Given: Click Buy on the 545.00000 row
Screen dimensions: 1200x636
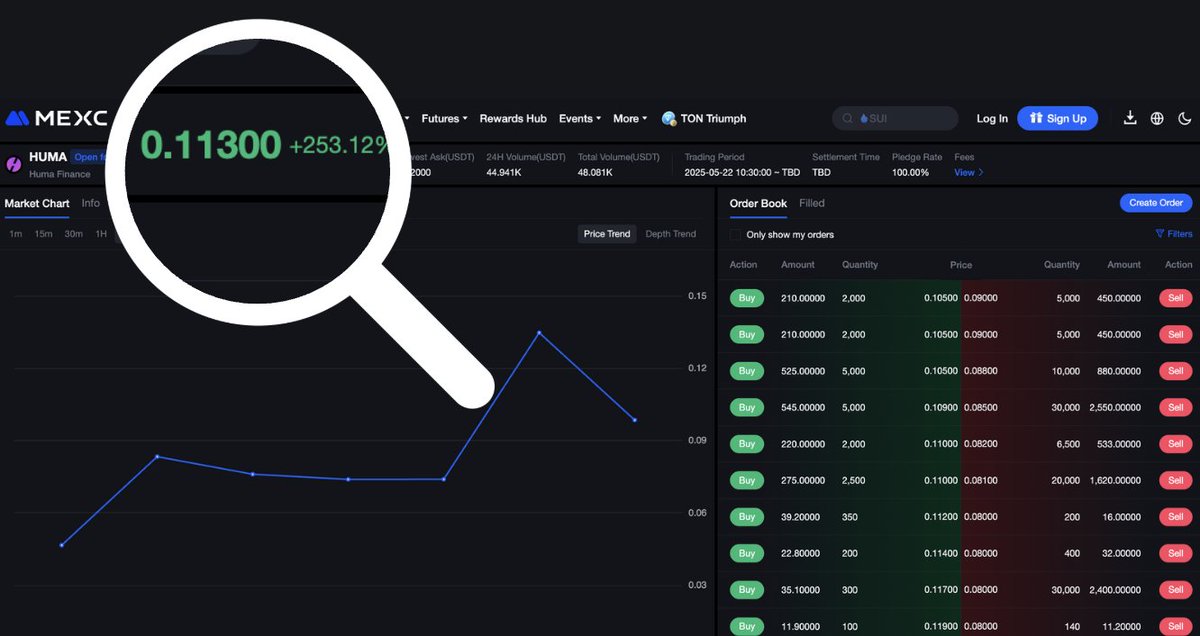Looking at the screenshot, I should click(747, 407).
